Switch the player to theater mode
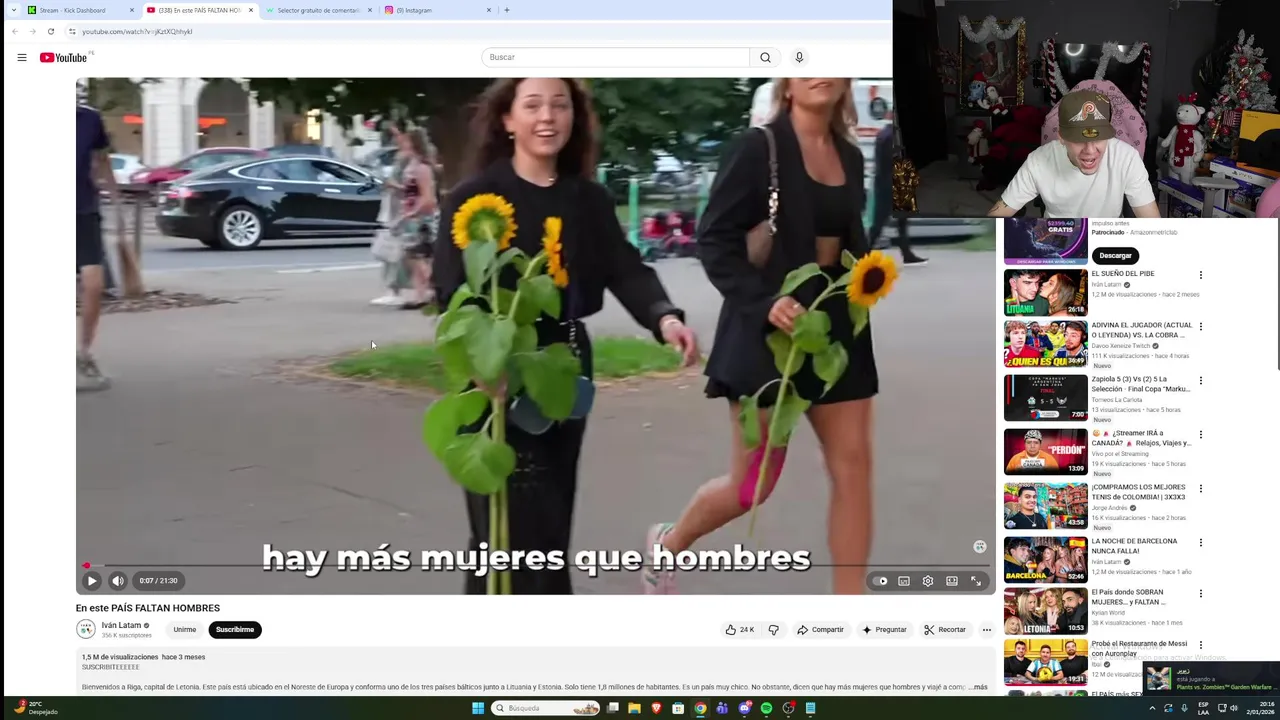1280x720 pixels. pyautogui.click(x=952, y=581)
